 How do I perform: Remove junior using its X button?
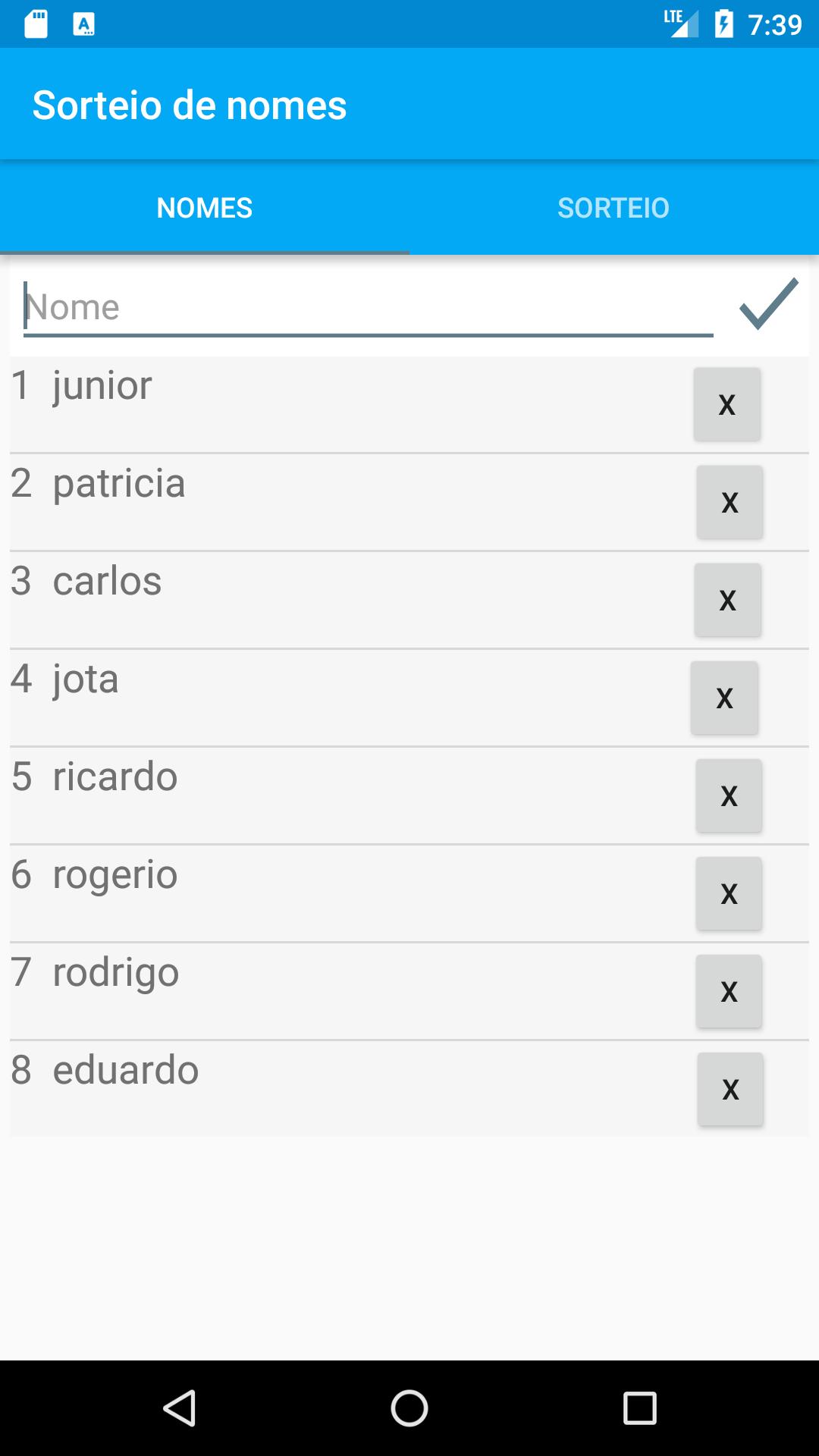point(726,404)
